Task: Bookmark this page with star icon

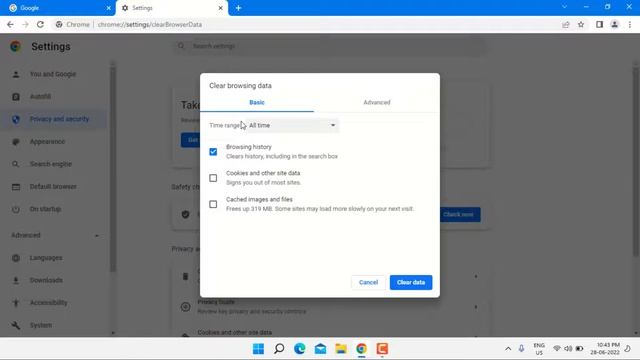Action: click(x=581, y=24)
